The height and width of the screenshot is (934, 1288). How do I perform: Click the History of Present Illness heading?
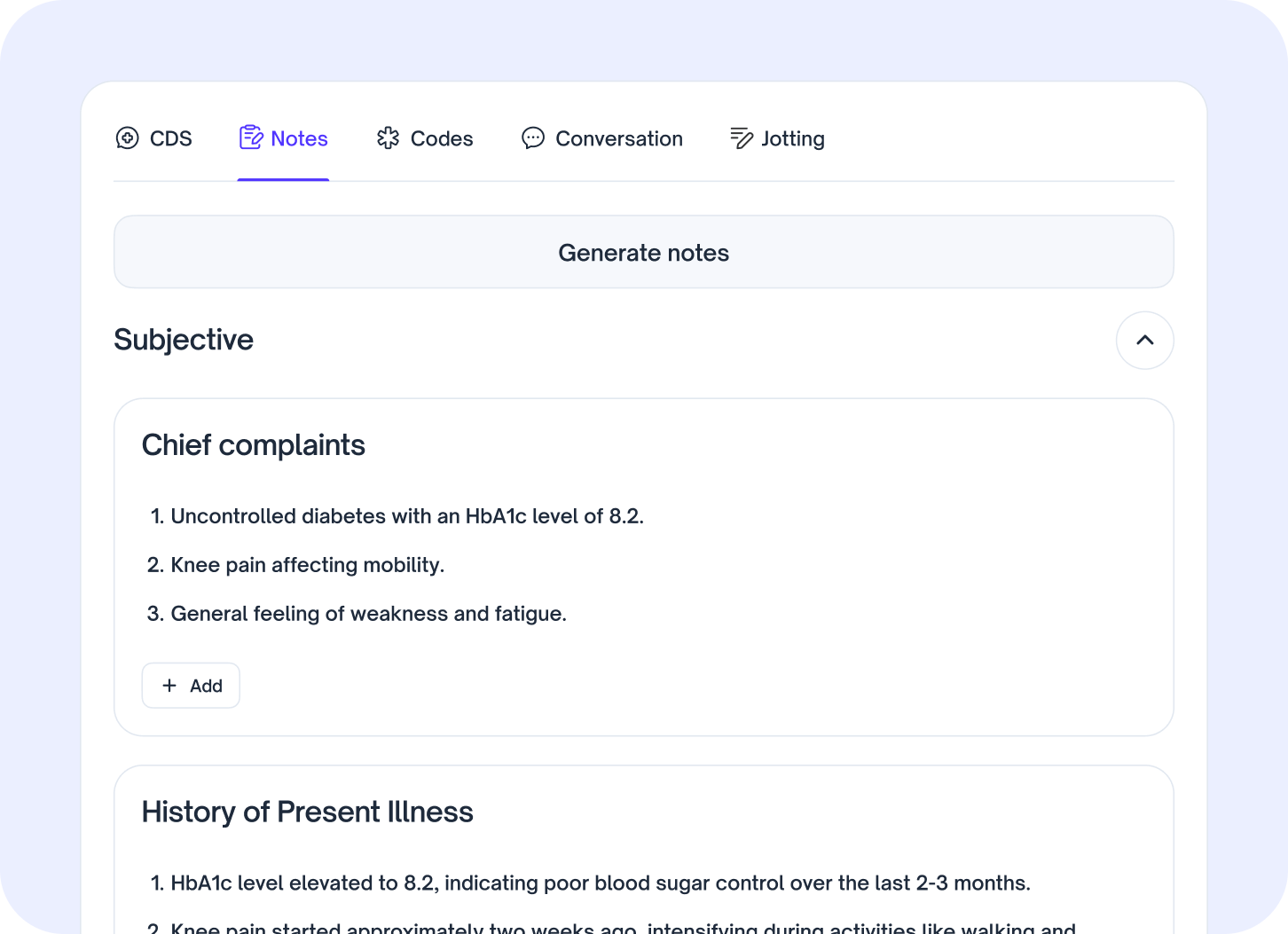(307, 812)
